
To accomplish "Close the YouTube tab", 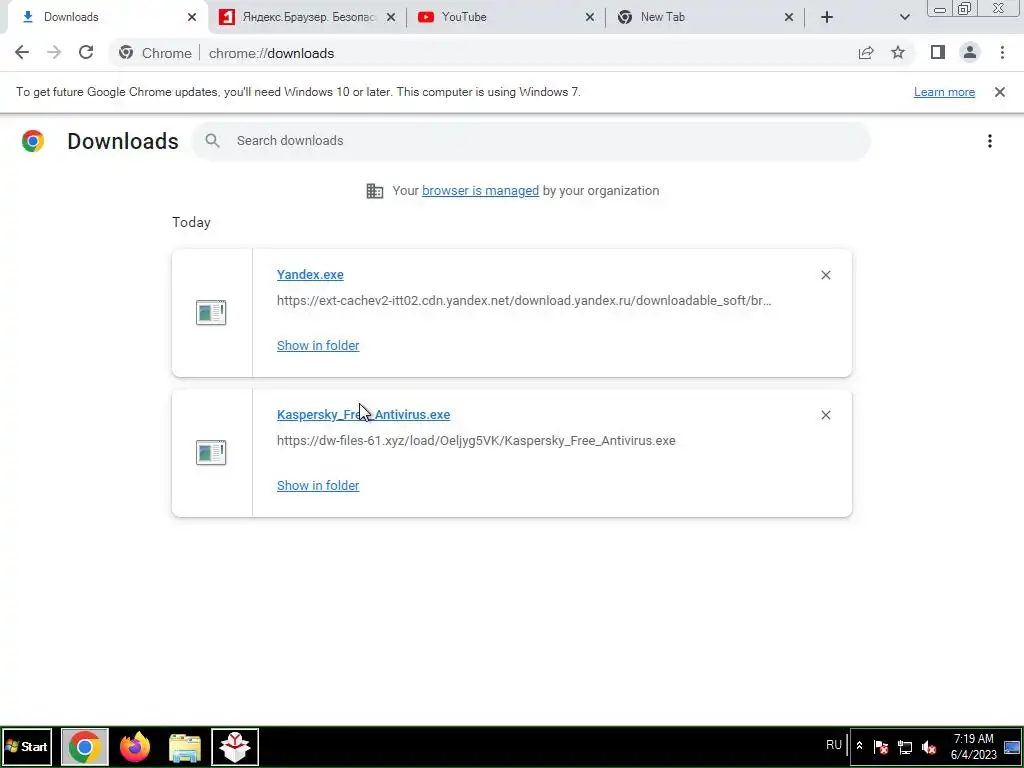I will click(x=590, y=17).
